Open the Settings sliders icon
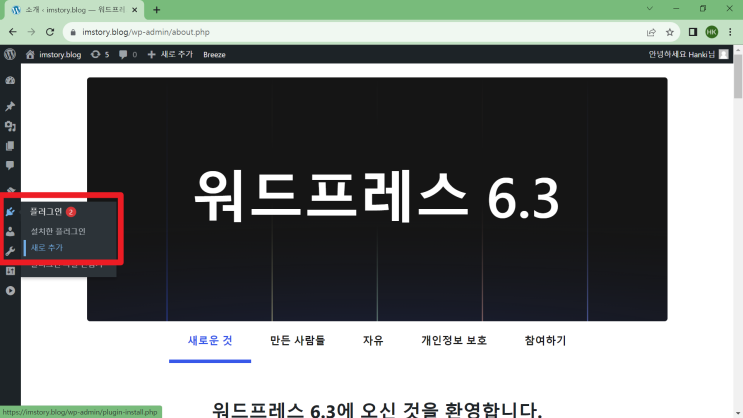This screenshot has width=743, height=418. (10, 271)
